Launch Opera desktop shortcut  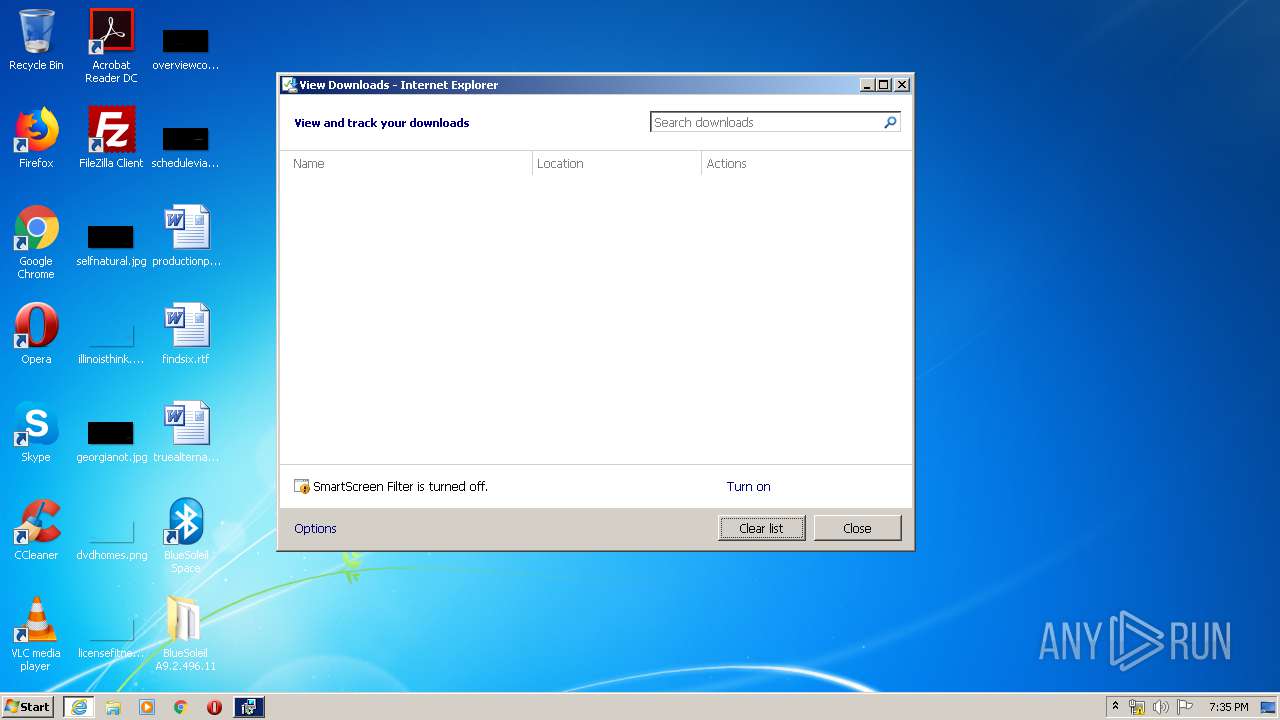(36, 334)
